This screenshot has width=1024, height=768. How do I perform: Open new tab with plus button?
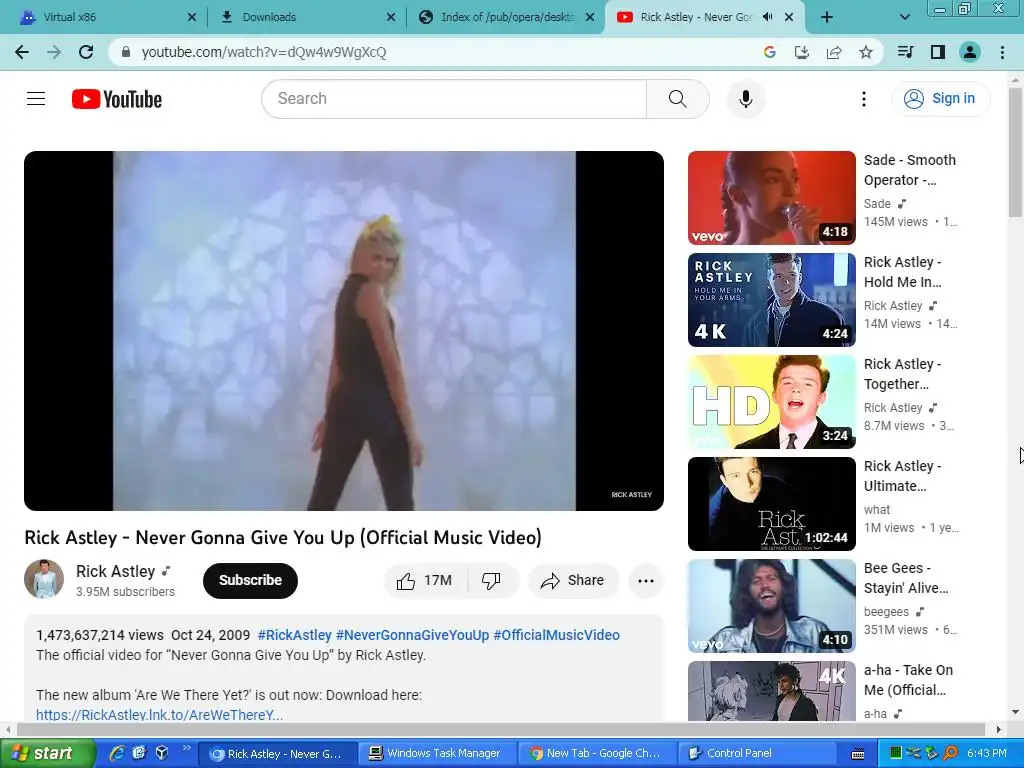[827, 17]
